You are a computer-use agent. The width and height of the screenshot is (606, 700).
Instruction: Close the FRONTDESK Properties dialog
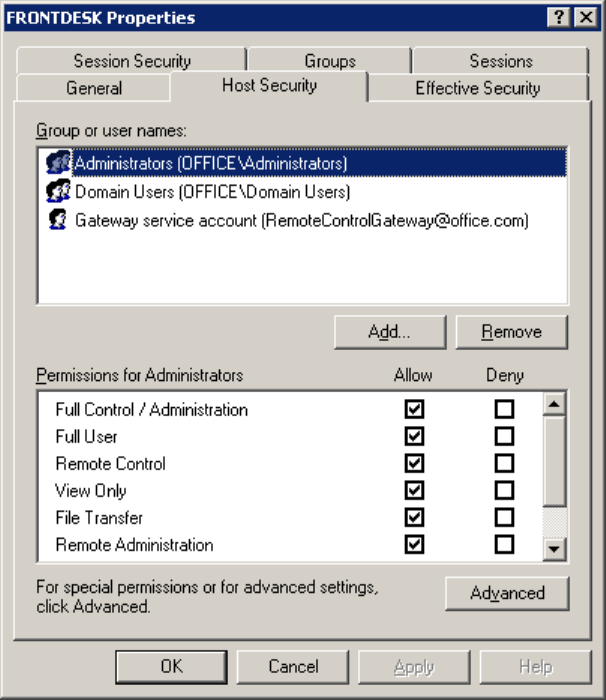(x=586, y=18)
